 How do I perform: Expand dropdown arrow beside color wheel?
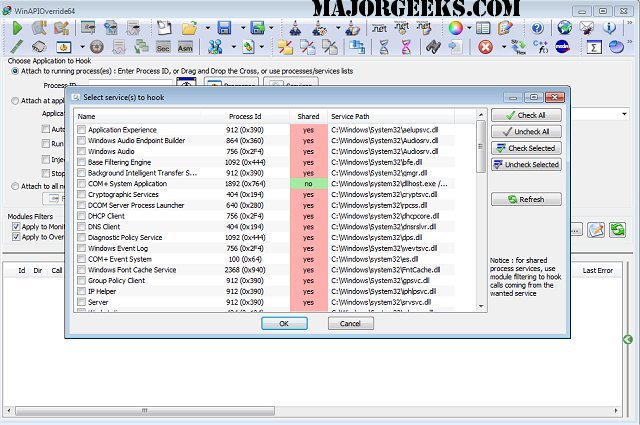[469, 28]
